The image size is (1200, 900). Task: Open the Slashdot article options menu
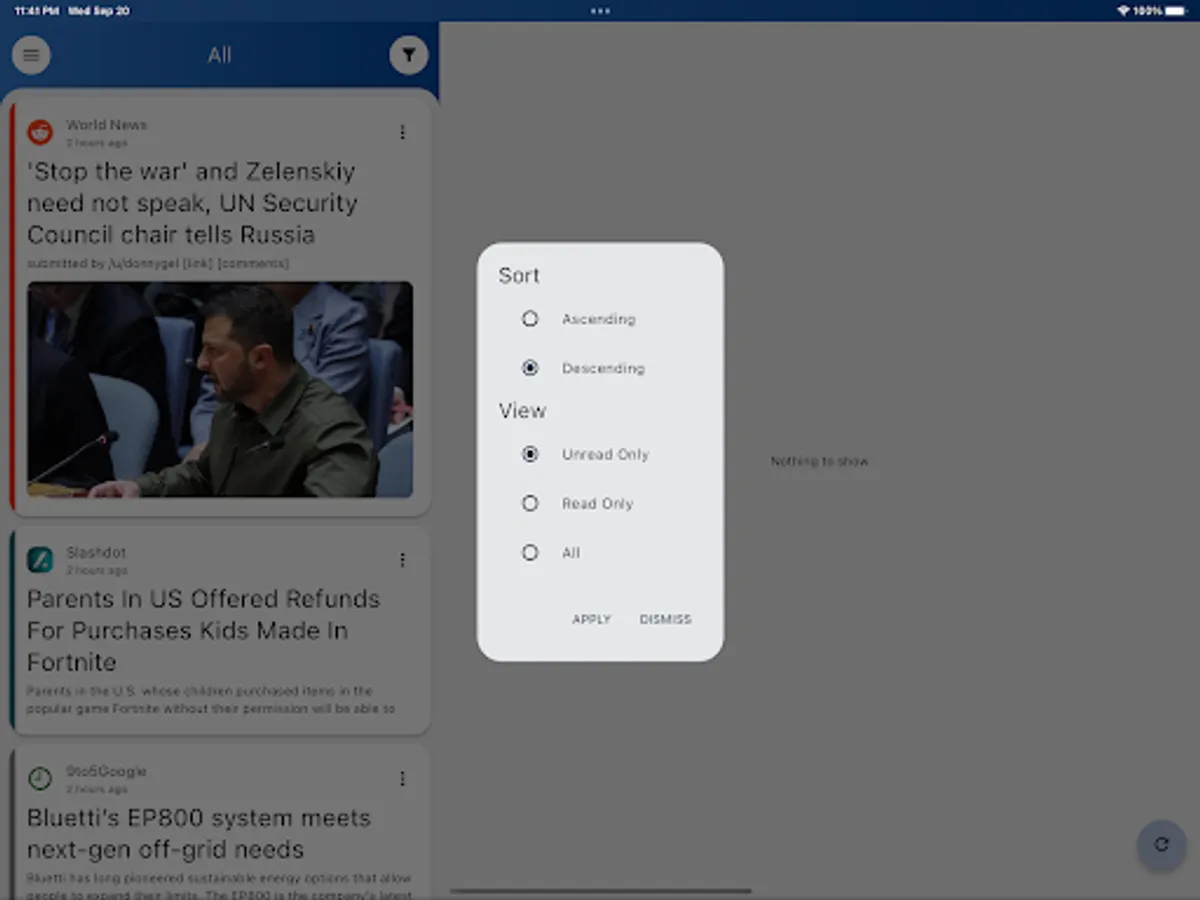tap(402, 560)
